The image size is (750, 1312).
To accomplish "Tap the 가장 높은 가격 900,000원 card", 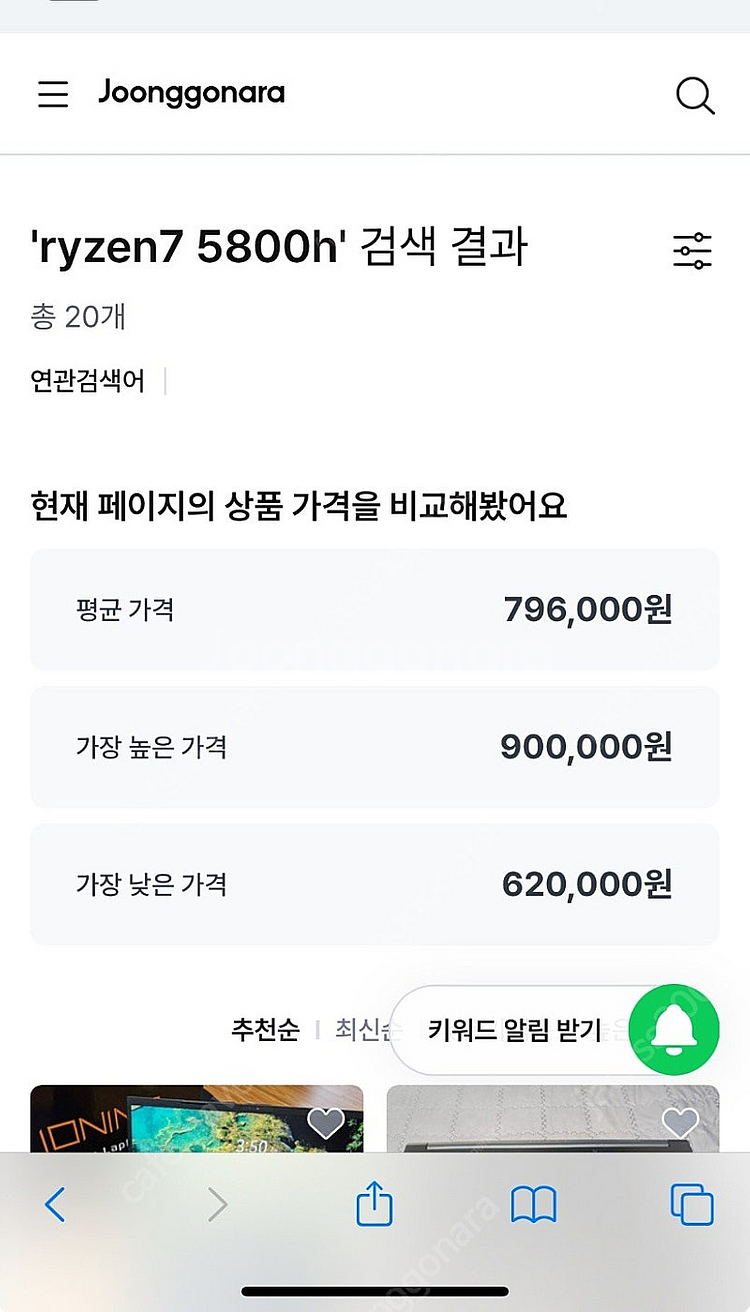I will point(374,747).
